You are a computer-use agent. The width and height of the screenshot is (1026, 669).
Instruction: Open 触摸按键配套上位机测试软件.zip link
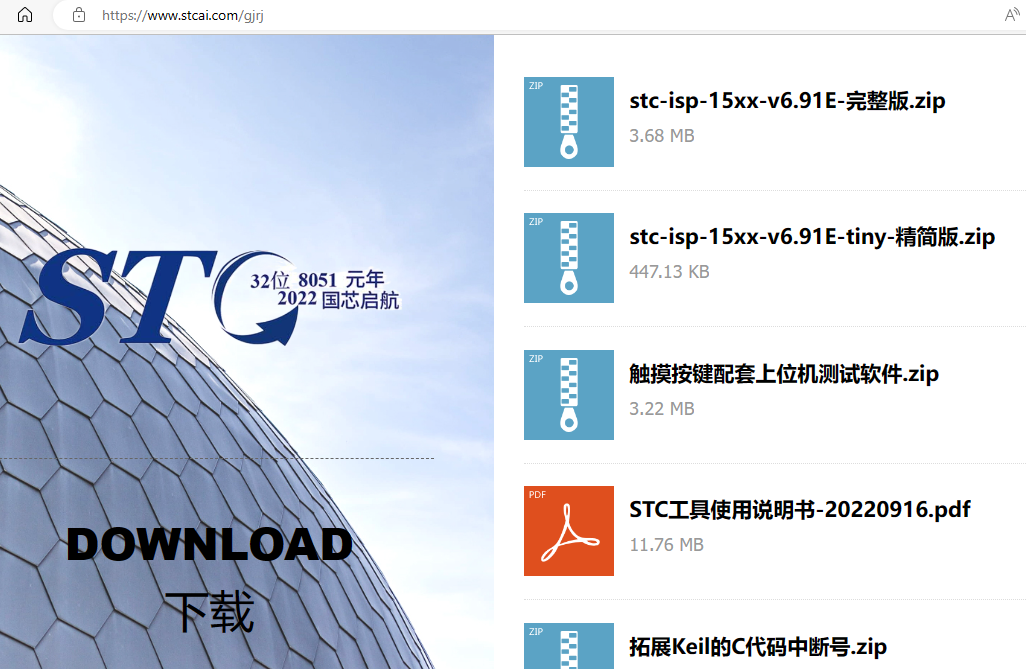click(x=784, y=374)
